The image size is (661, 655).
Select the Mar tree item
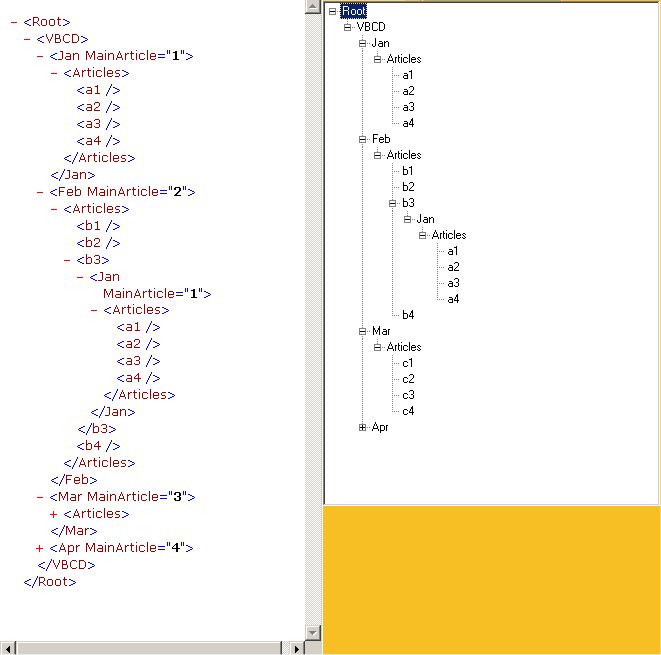tap(381, 331)
